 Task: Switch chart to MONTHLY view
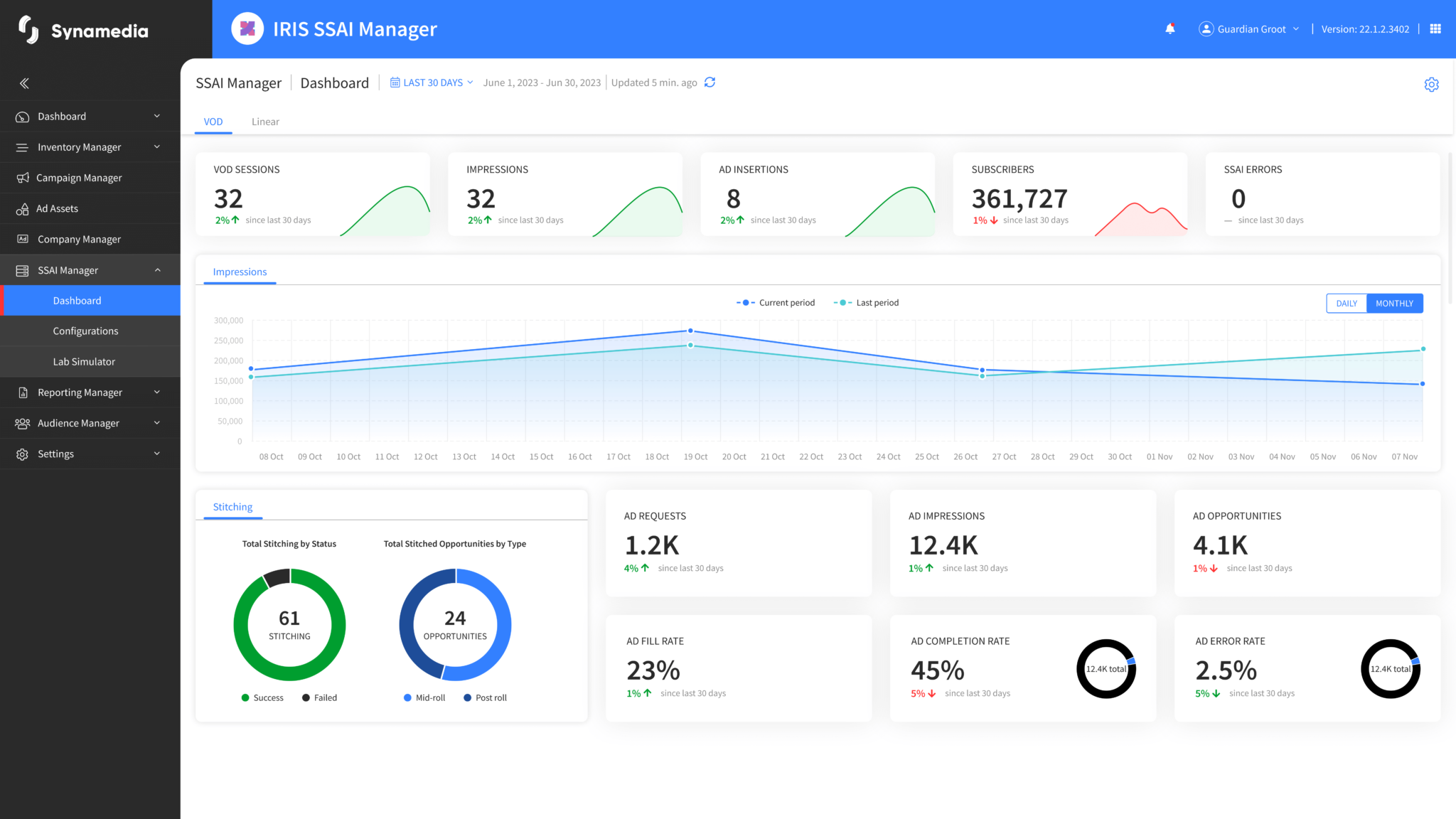[1394, 304]
